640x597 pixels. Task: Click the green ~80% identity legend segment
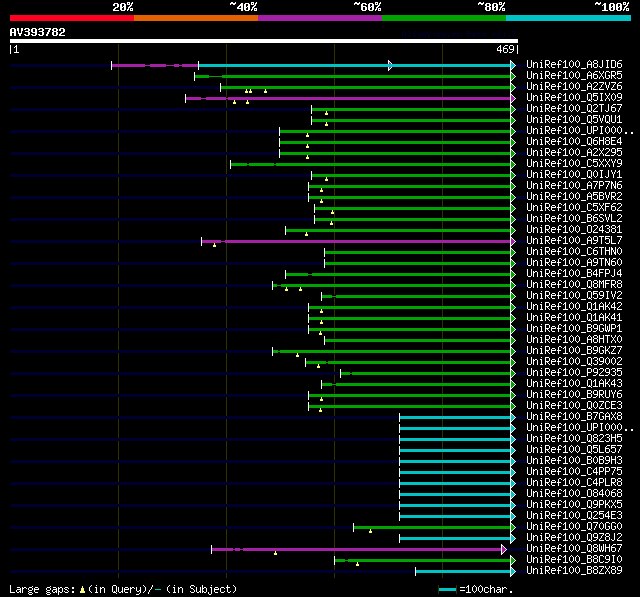(444, 18)
